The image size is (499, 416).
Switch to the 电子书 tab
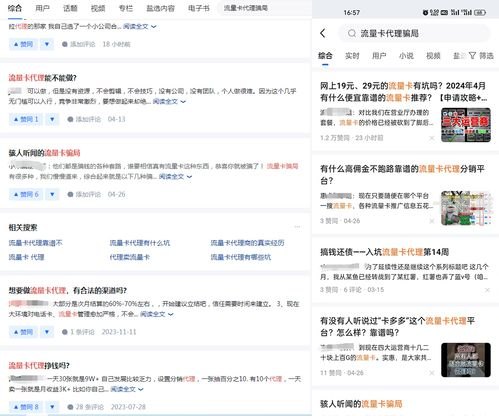(199, 8)
